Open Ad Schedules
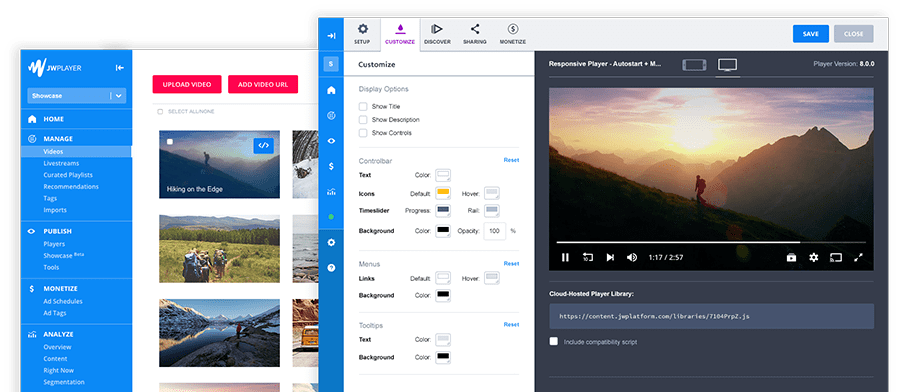Image resolution: width=900 pixels, height=392 pixels. (x=63, y=301)
